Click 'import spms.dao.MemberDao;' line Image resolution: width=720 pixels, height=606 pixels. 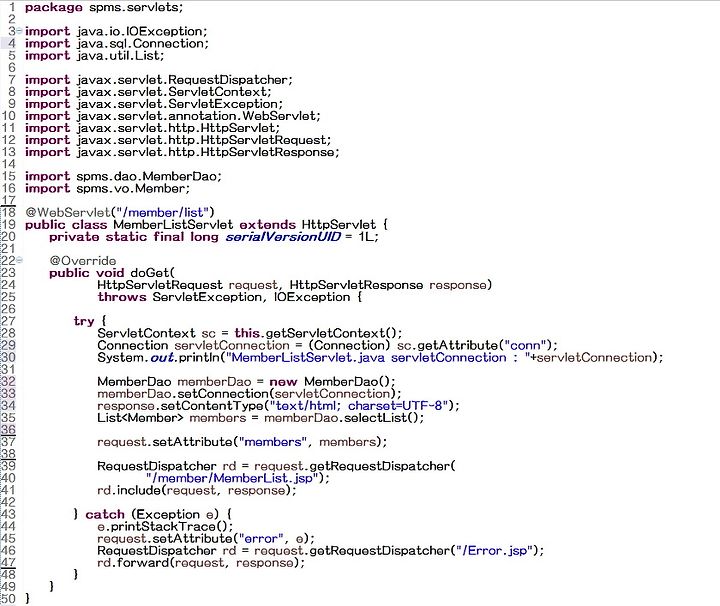(x=123, y=176)
